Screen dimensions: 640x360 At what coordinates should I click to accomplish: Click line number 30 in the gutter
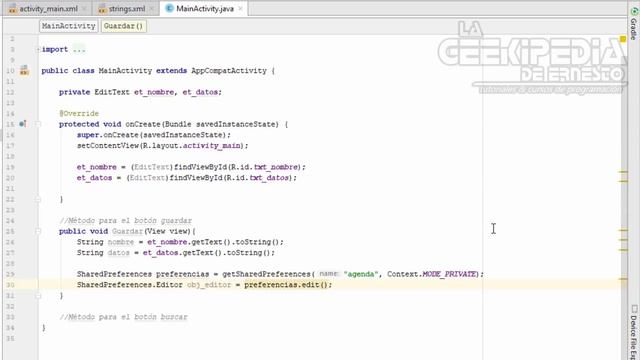click(x=10, y=285)
